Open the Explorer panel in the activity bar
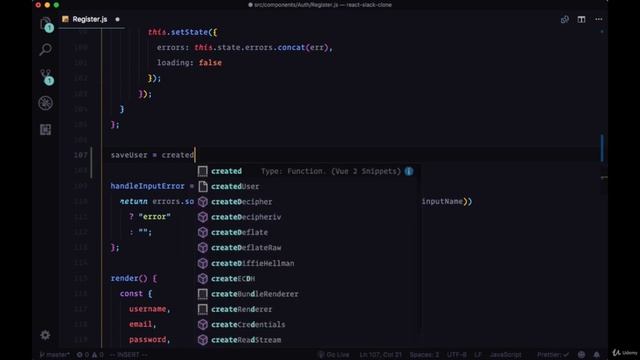Screen dimensions: 640x360 coord(46,24)
